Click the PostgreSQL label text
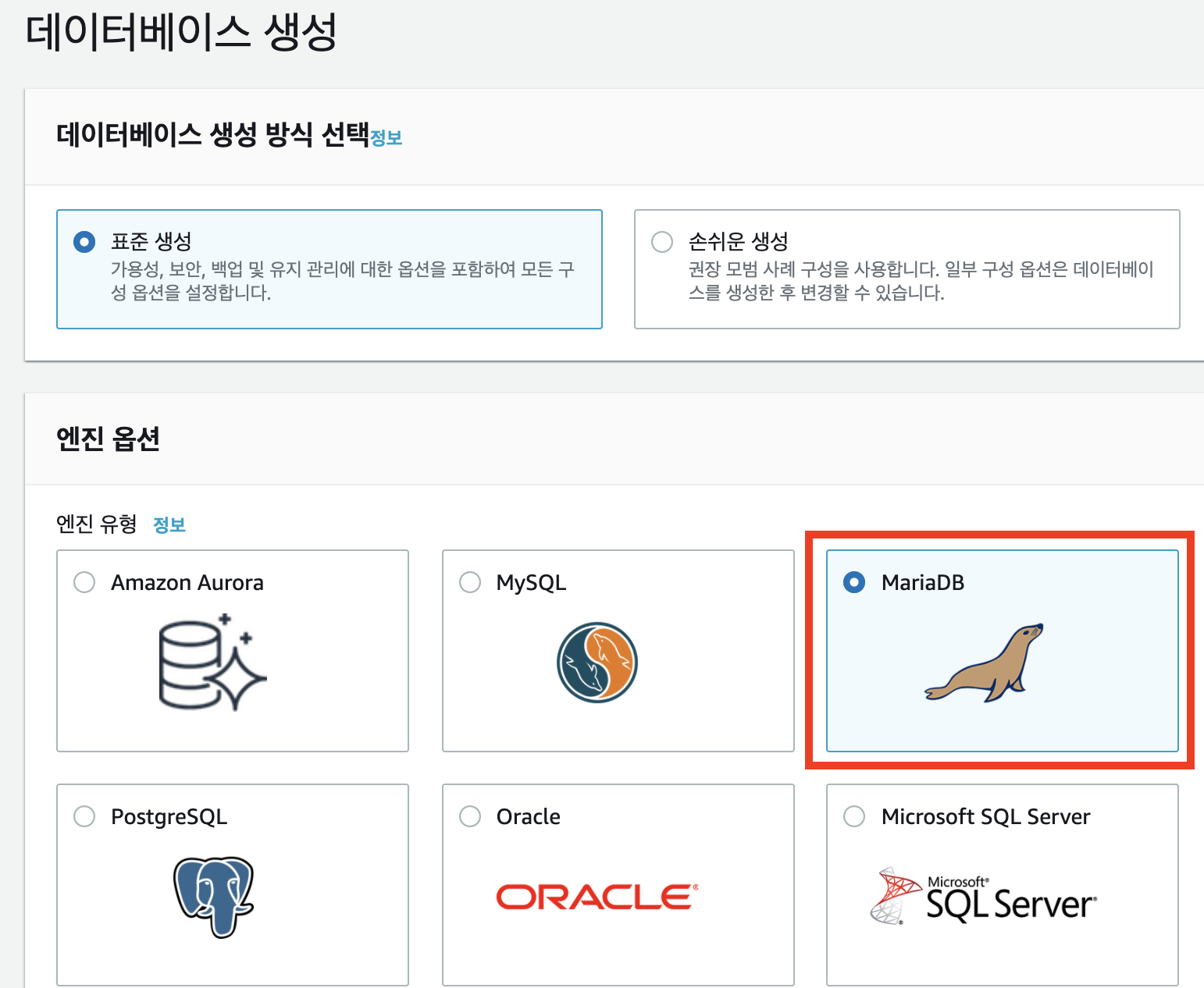 click(169, 817)
